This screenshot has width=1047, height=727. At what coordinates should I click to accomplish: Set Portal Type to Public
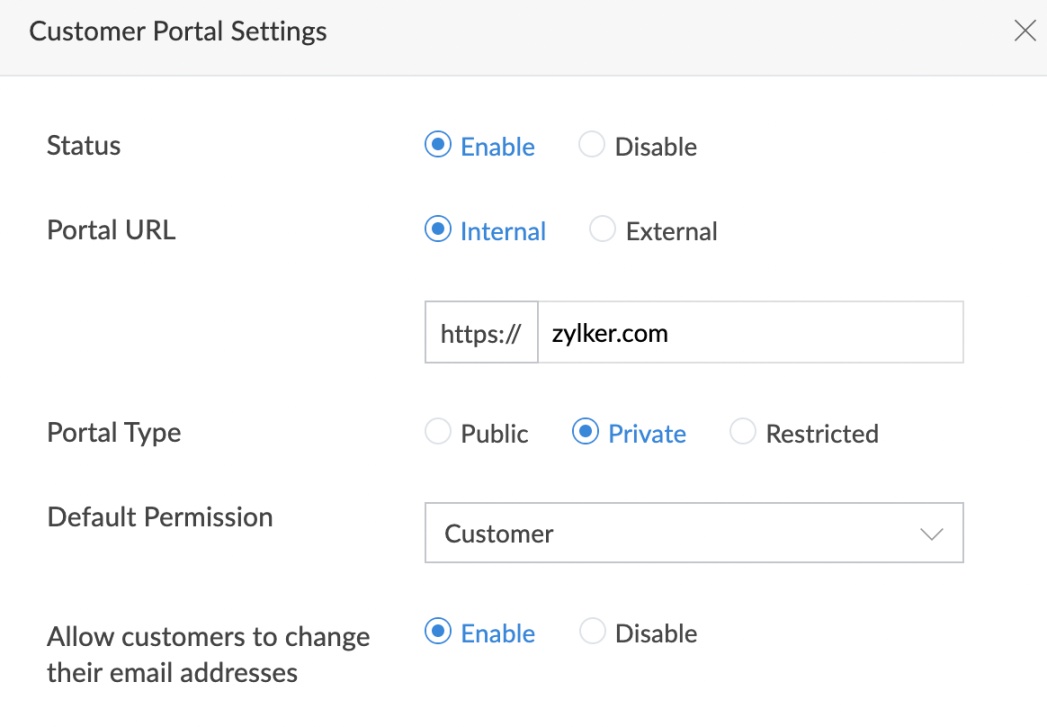pyautogui.click(x=438, y=433)
